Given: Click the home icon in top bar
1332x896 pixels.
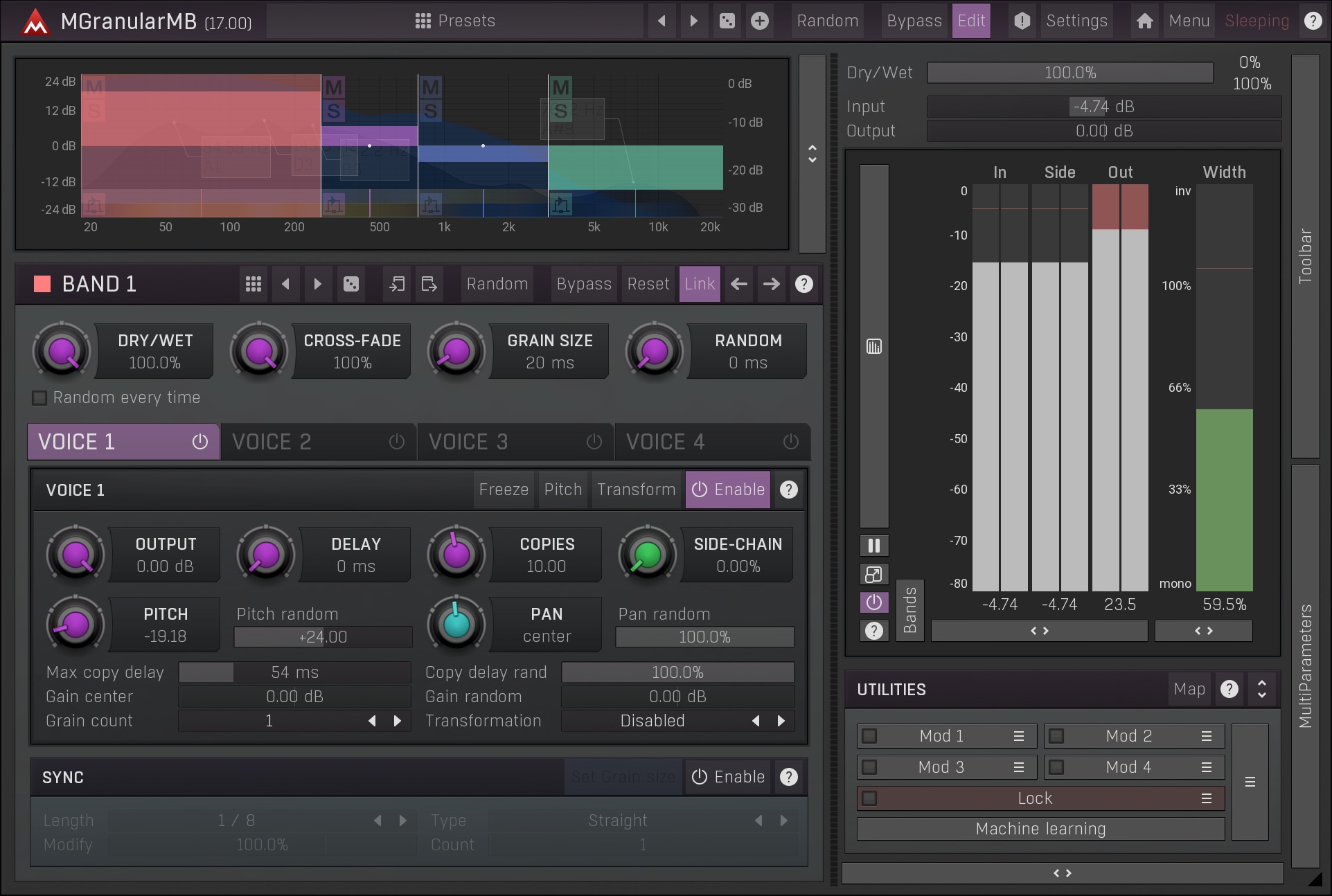Looking at the screenshot, I should click(x=1144, y=21).
